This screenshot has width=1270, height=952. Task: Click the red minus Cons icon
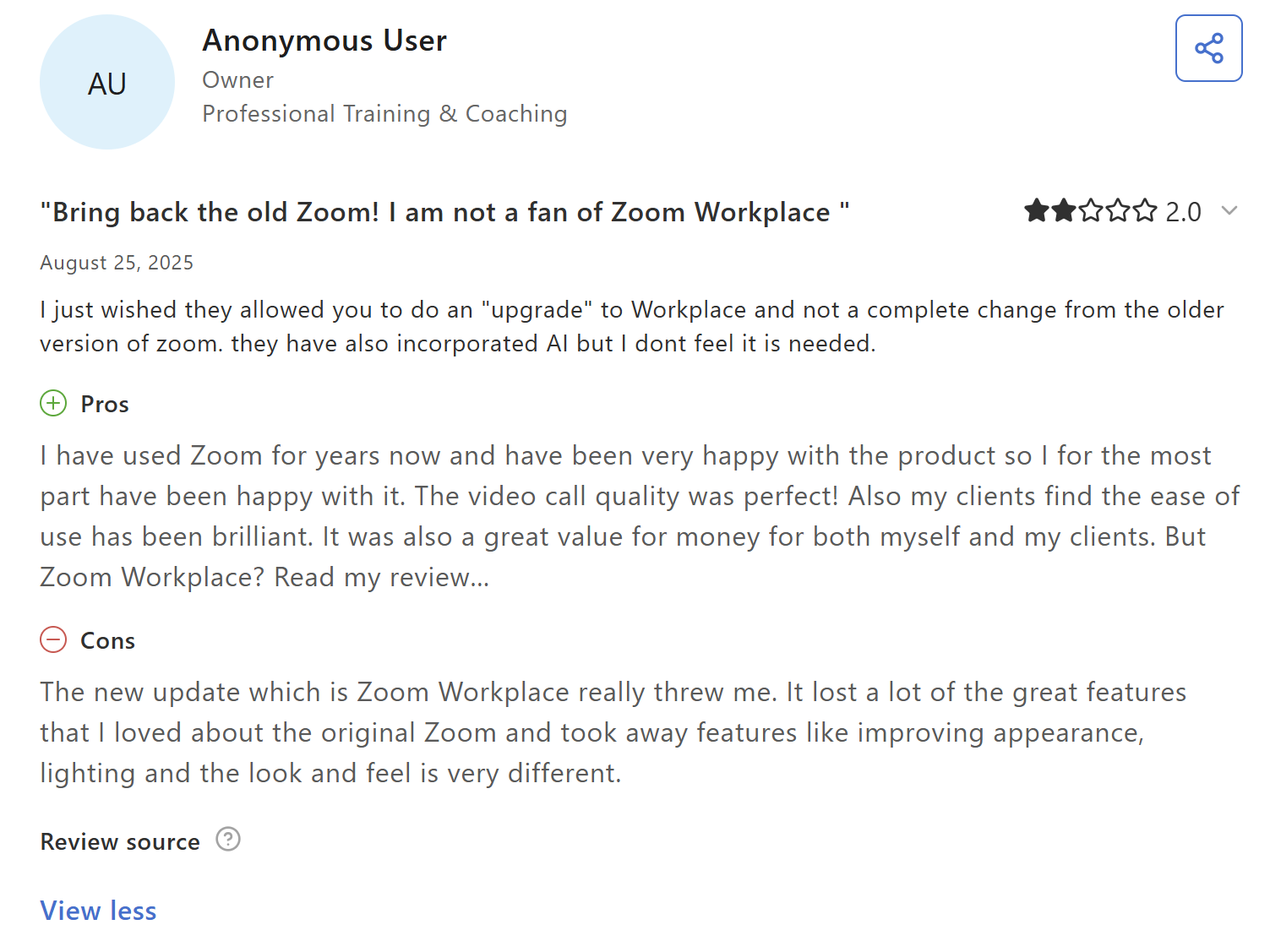click(53, 640)
